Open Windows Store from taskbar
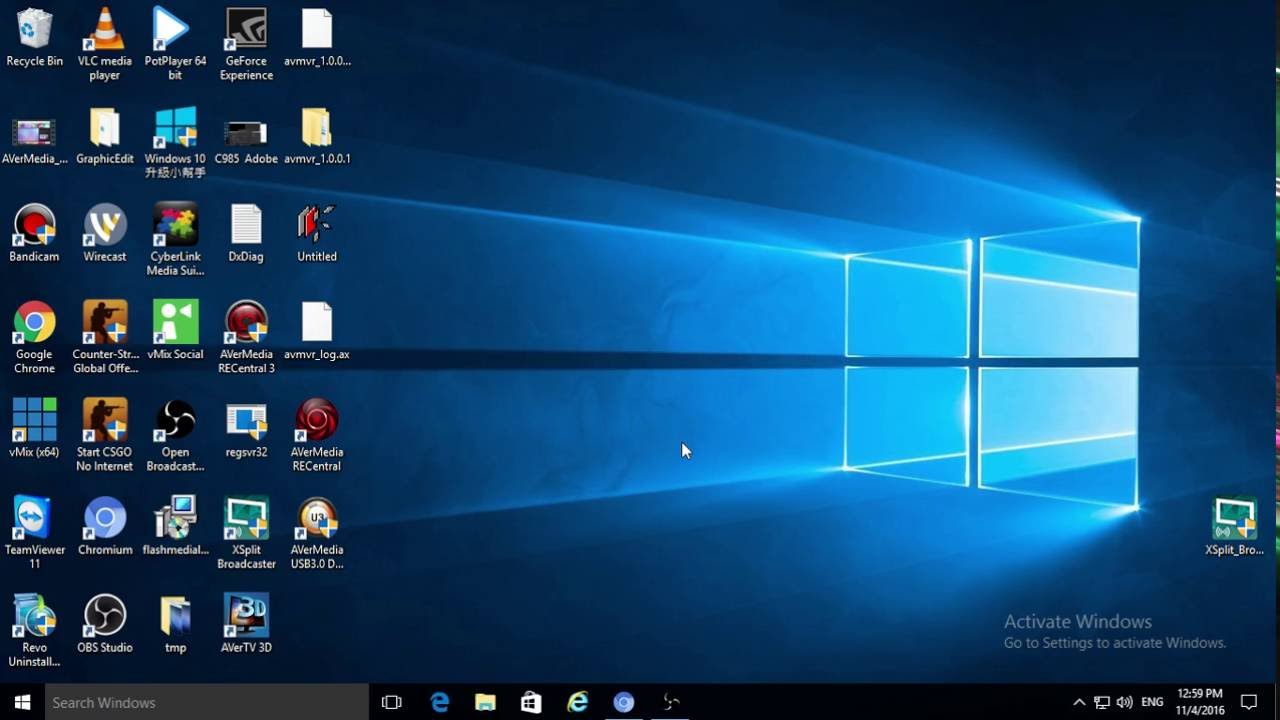1280x720 pixels. (x=531, y=702)
